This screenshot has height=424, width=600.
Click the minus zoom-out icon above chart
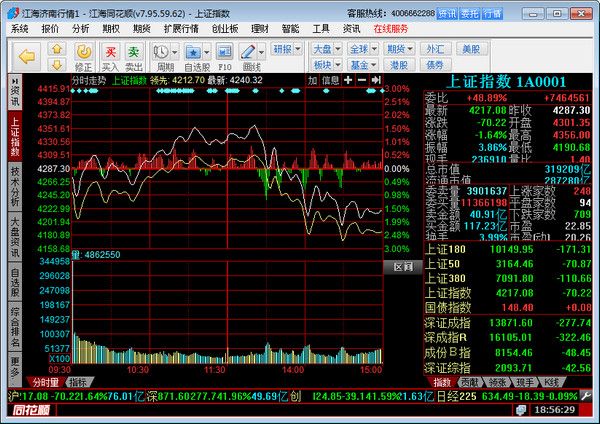pos(362,80)
